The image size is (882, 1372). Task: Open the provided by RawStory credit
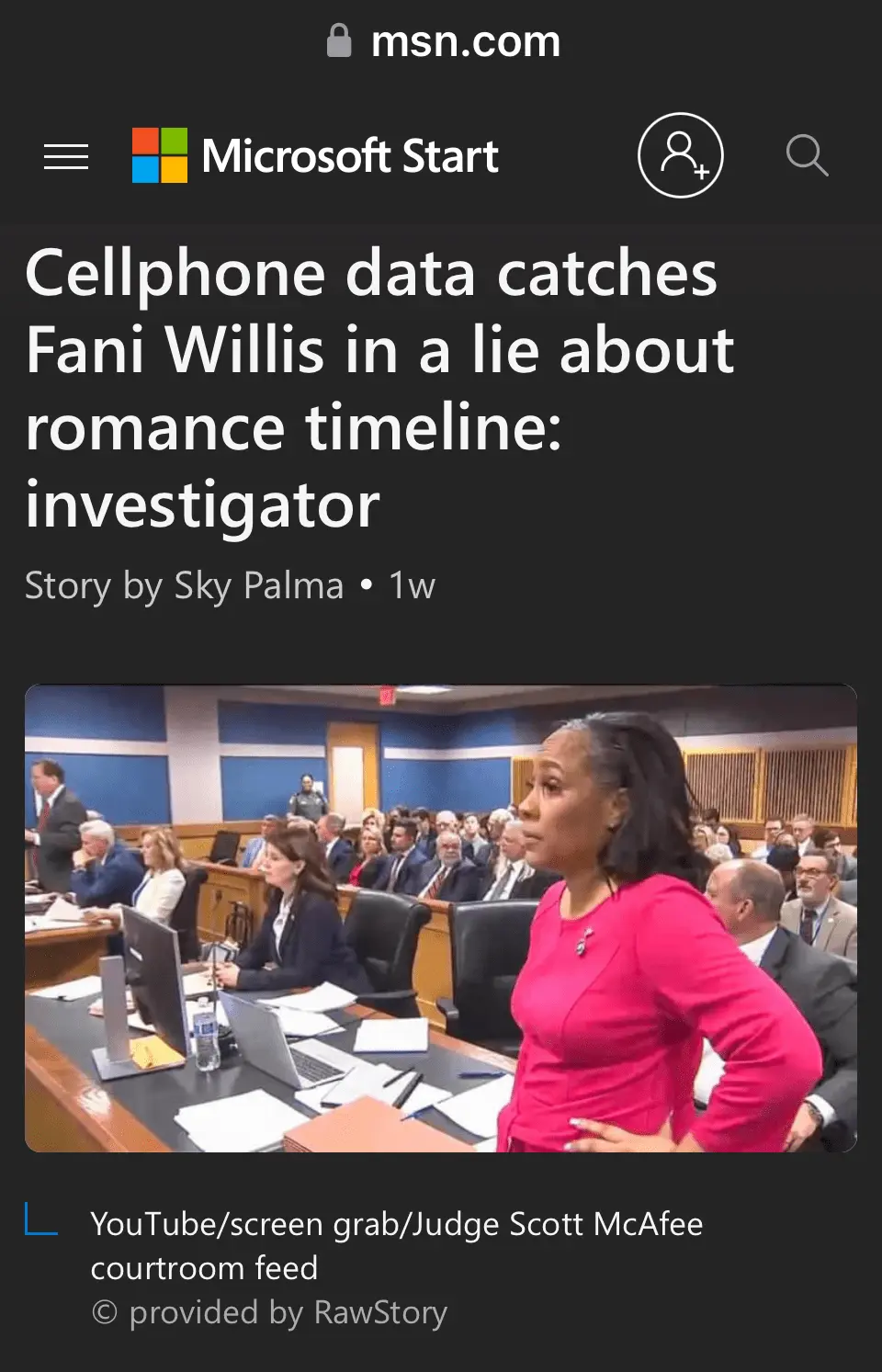[288, 1312]
